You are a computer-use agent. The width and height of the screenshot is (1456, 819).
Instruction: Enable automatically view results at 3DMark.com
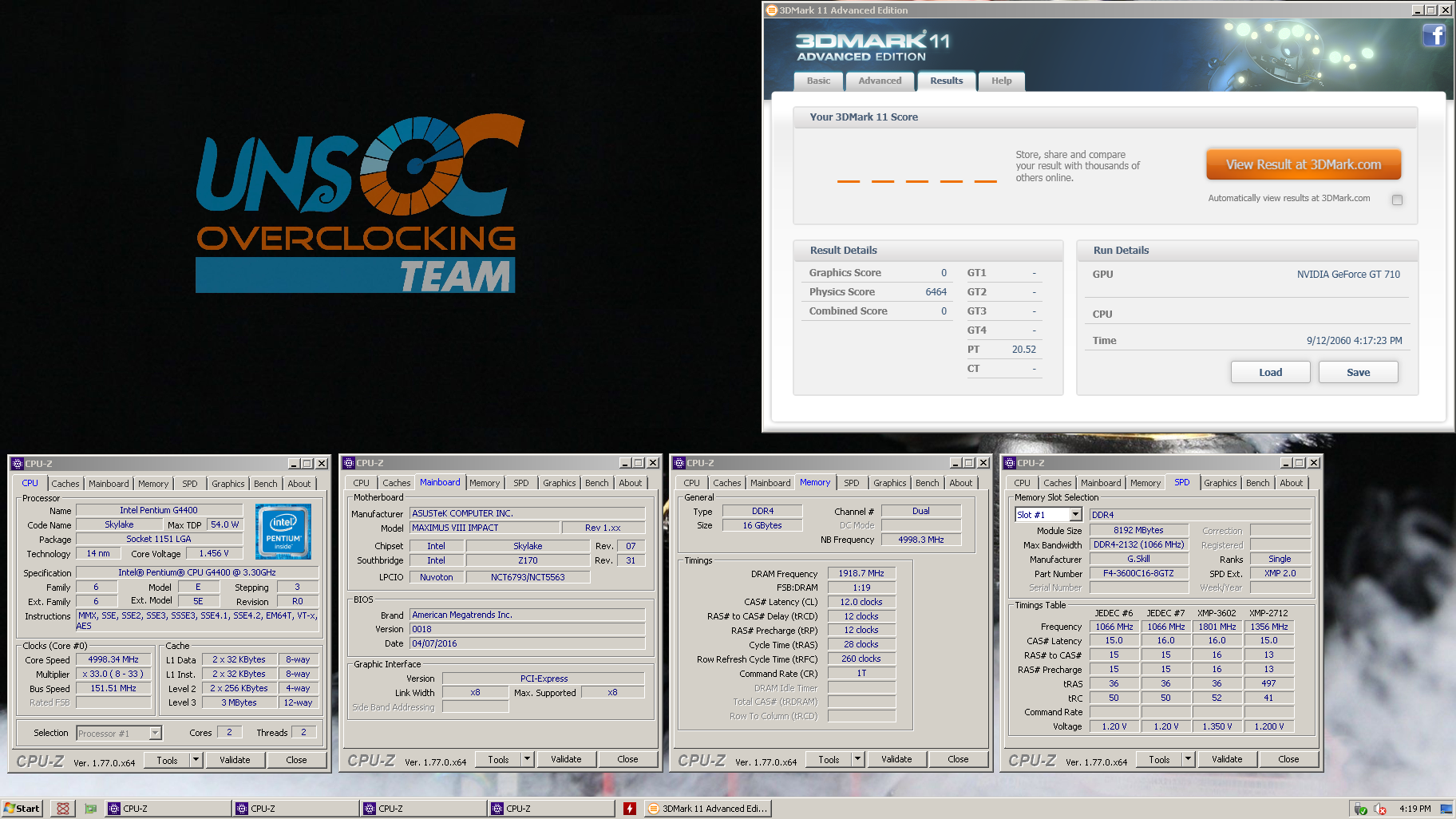pos(1397,200)
